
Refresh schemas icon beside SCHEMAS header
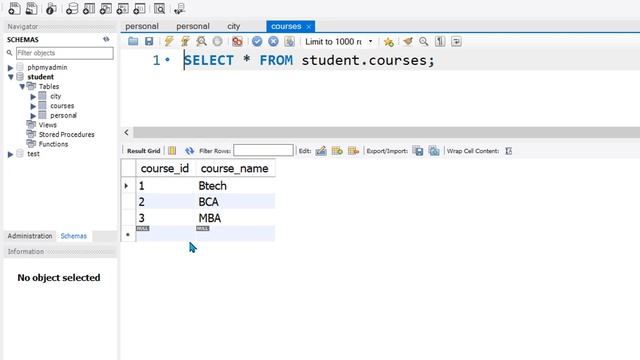(106, 39)
